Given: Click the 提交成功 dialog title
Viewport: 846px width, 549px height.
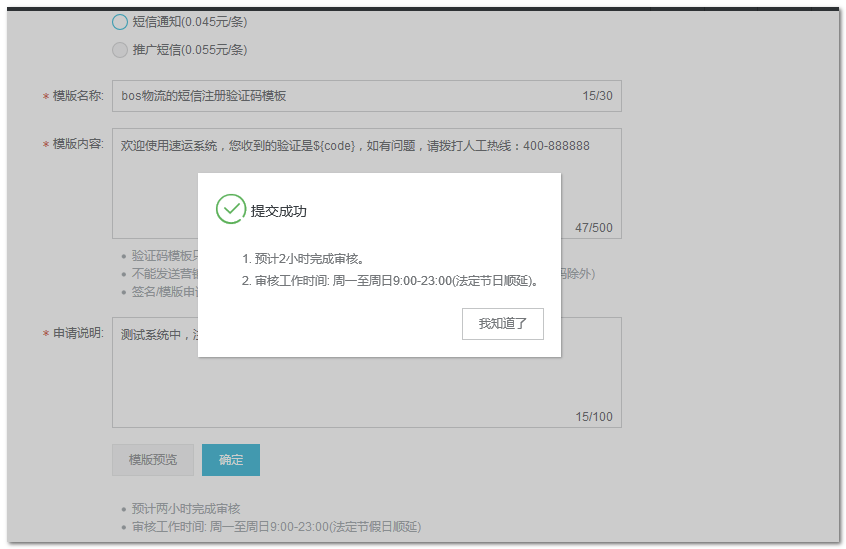Looking at the screenshot, I should [278, 211].
